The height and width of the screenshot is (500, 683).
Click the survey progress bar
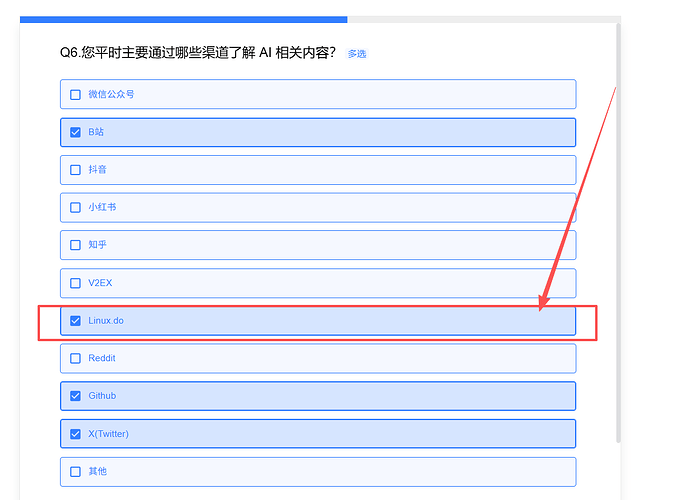coord(320,20)
